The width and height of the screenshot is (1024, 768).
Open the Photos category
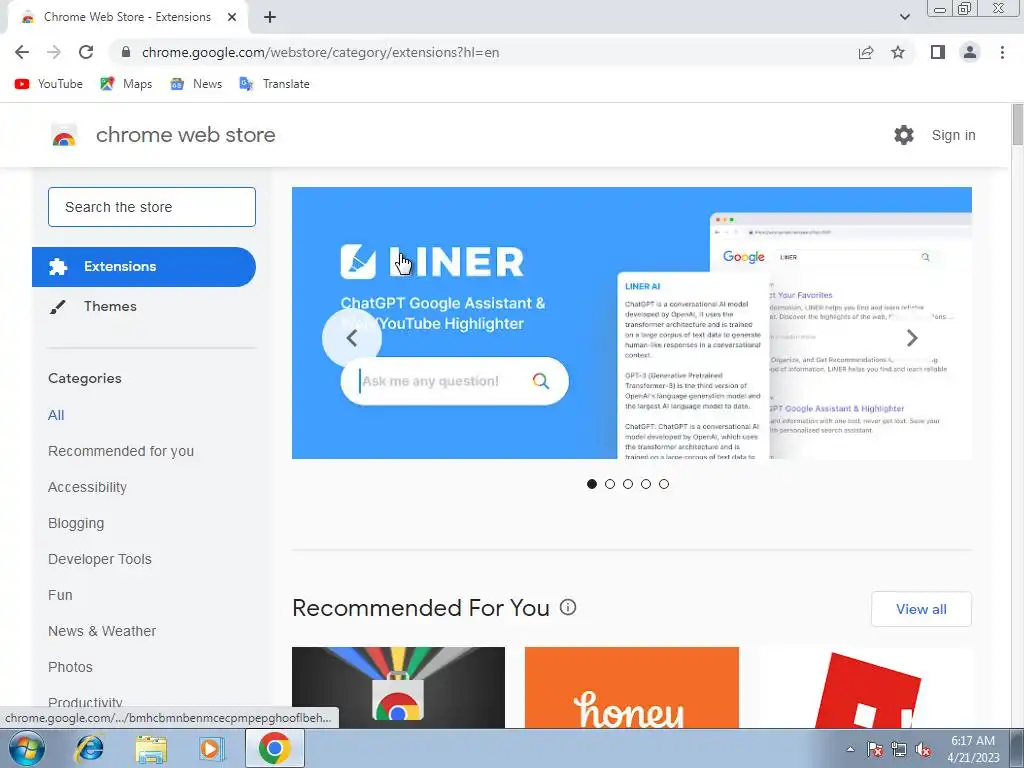pyautogui.click(x=71, y=667)
